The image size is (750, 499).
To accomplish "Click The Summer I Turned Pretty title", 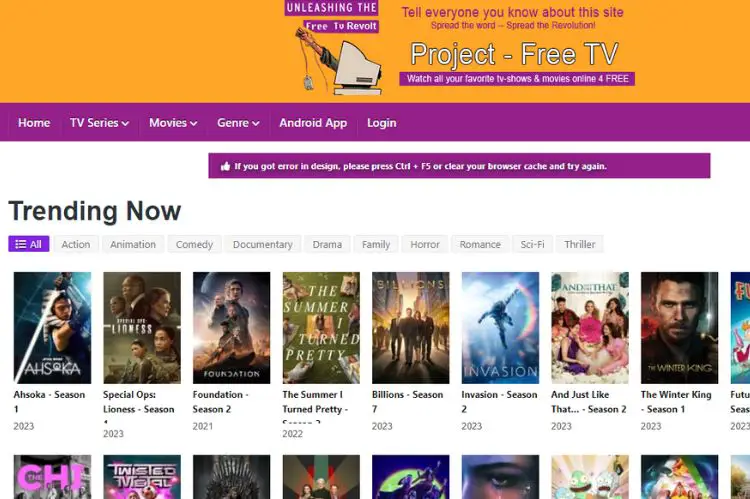I will tap(315, 405).
